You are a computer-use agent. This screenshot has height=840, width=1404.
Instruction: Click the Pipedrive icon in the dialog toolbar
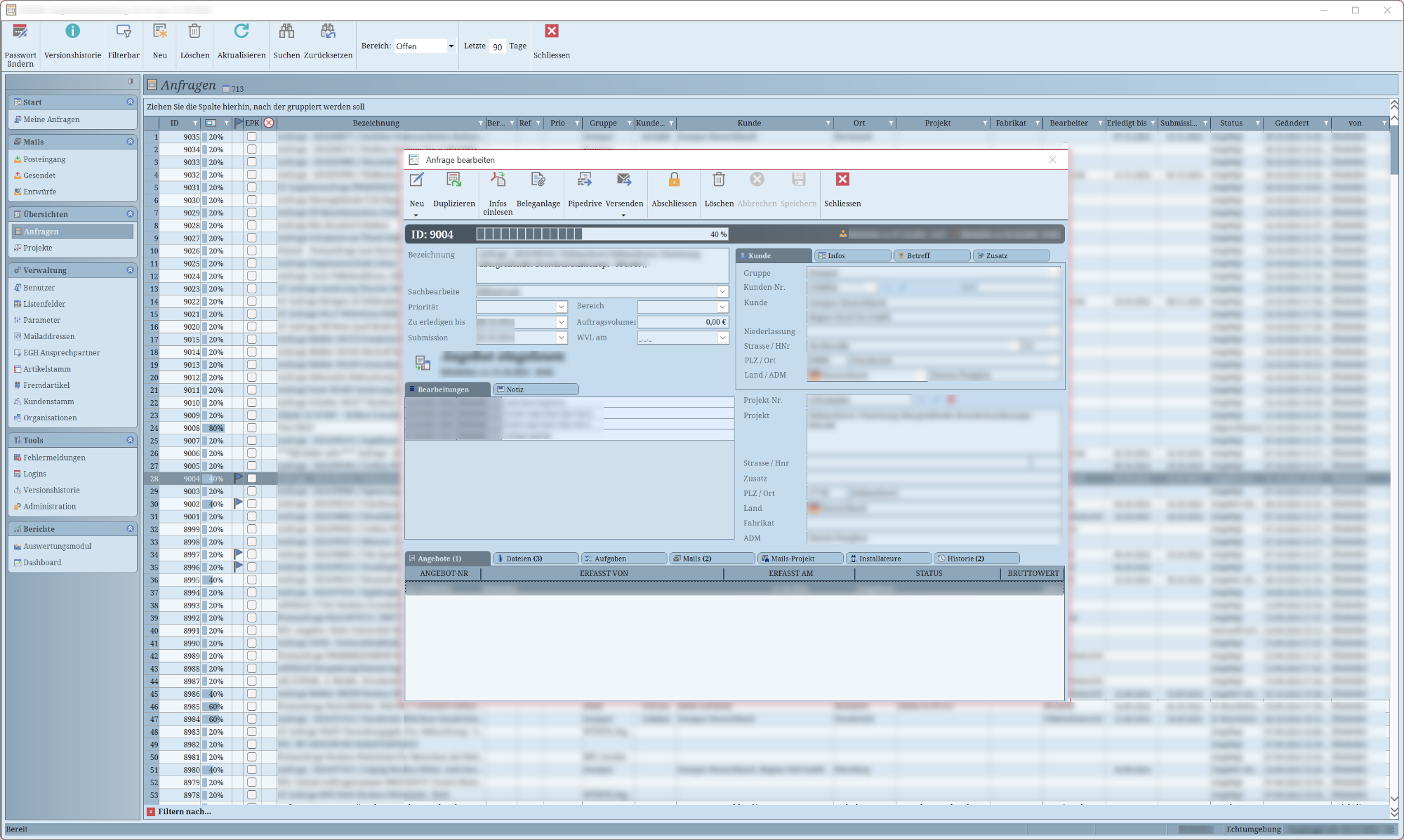(584, 180)
